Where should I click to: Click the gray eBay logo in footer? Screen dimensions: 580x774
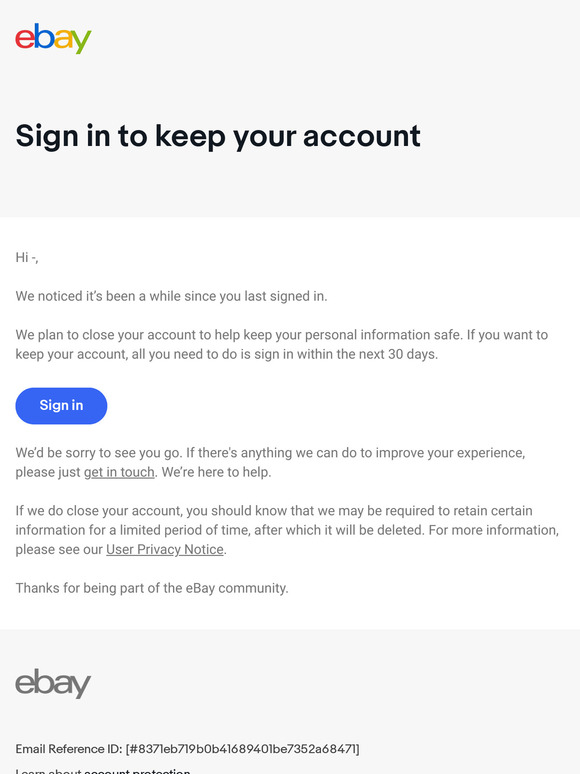(x=53, y=683)
